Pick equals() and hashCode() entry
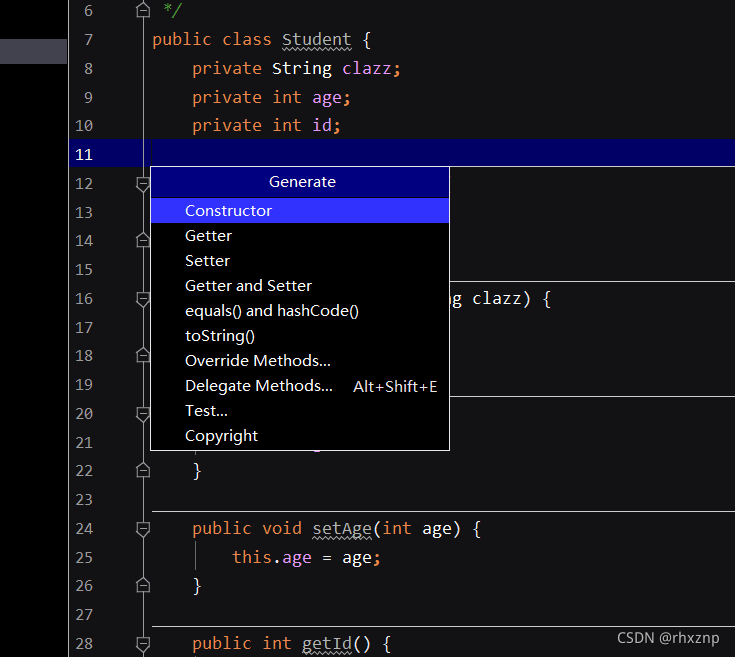Screen dimensions: 735x657 coord(300,311)
